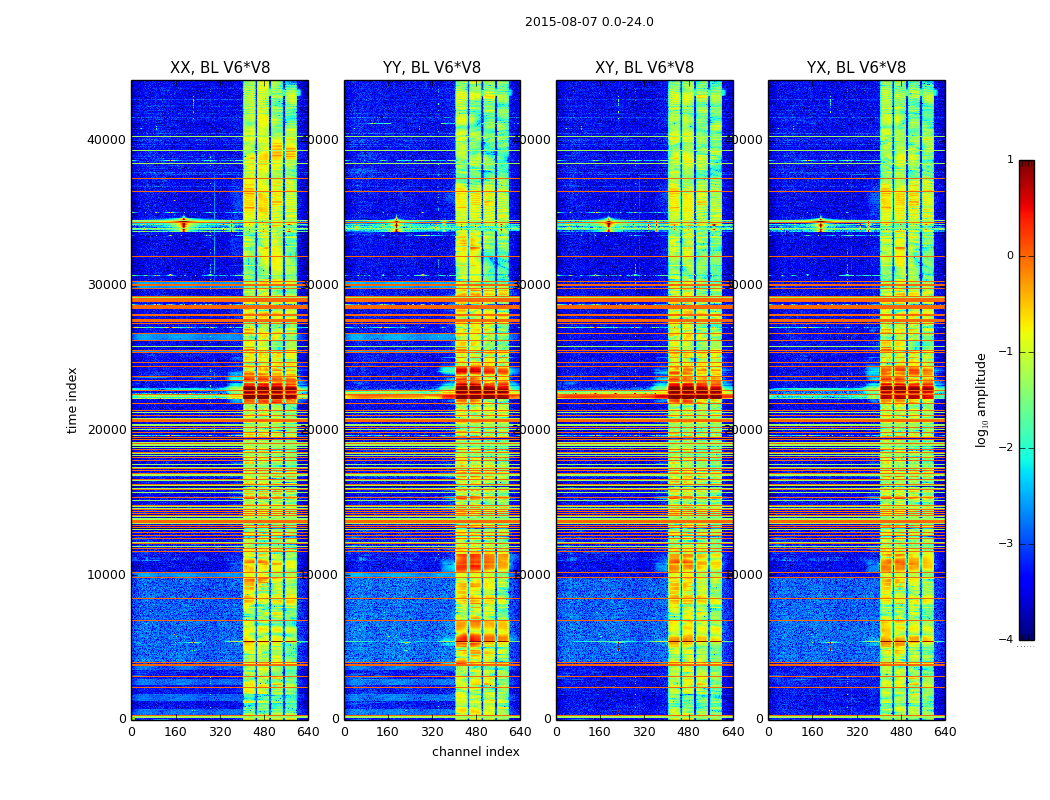Viewport: 1050px width, 800px height.
Task: Select the "XX, BL V6*V8" subplot title
Action: [x=220, y=68]
